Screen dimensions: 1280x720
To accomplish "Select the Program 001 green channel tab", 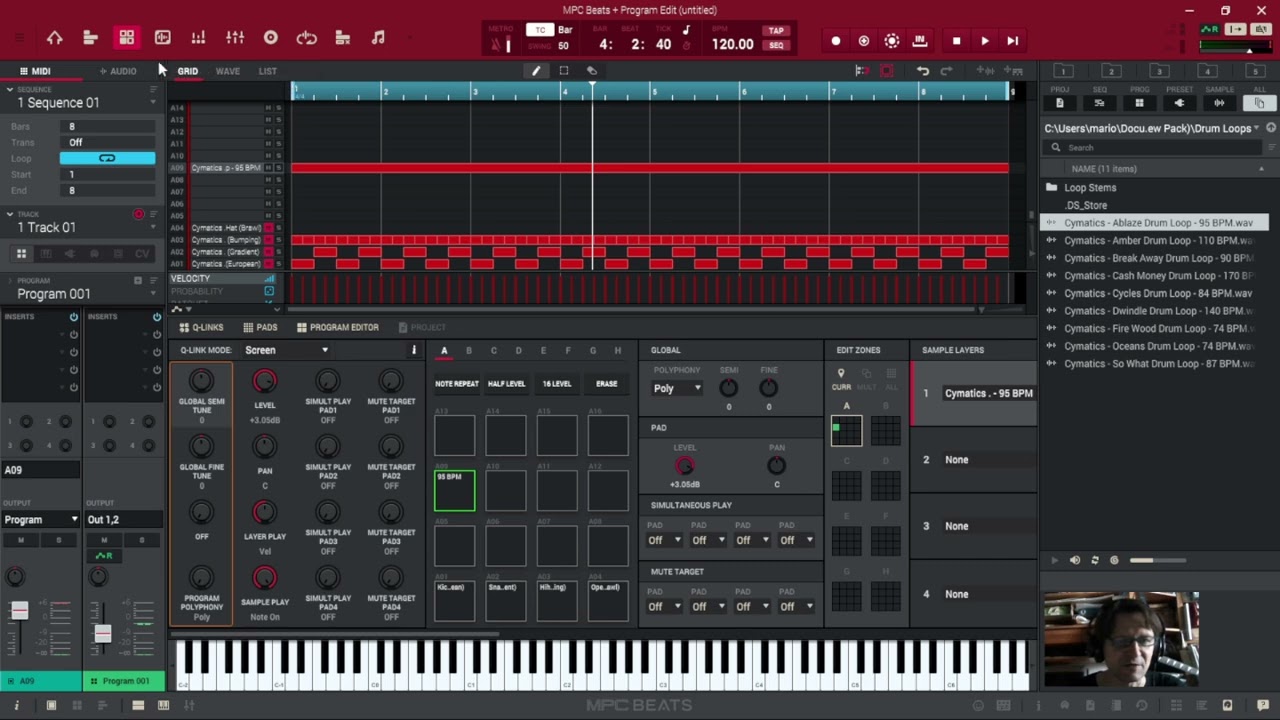I will tap(124, 681).
